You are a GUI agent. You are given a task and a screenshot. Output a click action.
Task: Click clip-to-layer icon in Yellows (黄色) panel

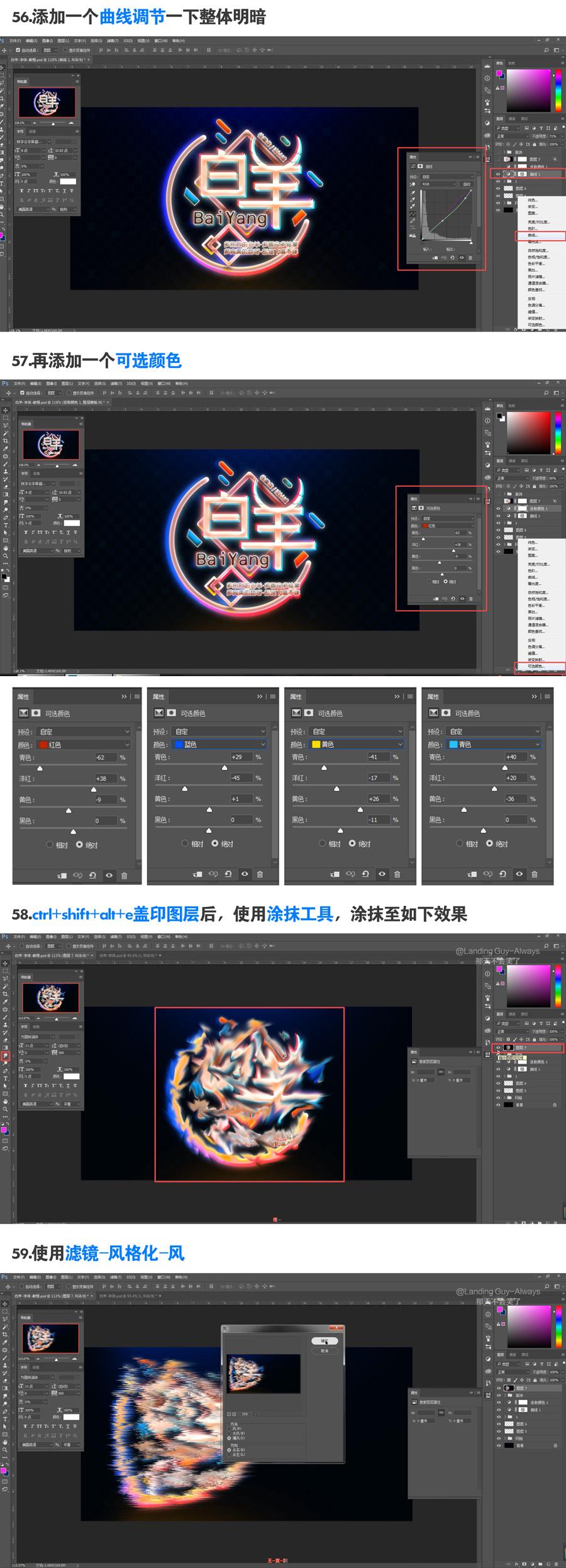click(335, 874)
